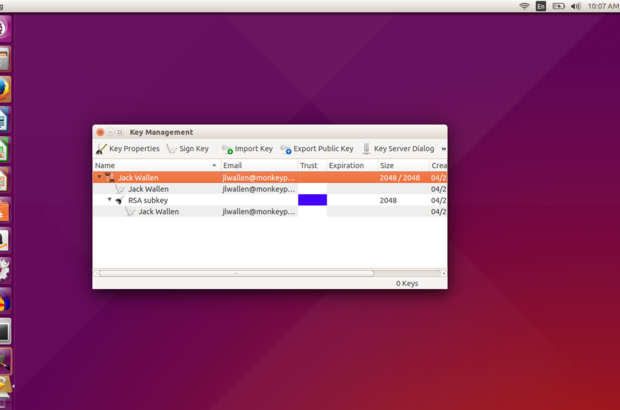The image size is (620, 410).
Task: Sort by the Trust column header
Action: (x=312, y=165)
